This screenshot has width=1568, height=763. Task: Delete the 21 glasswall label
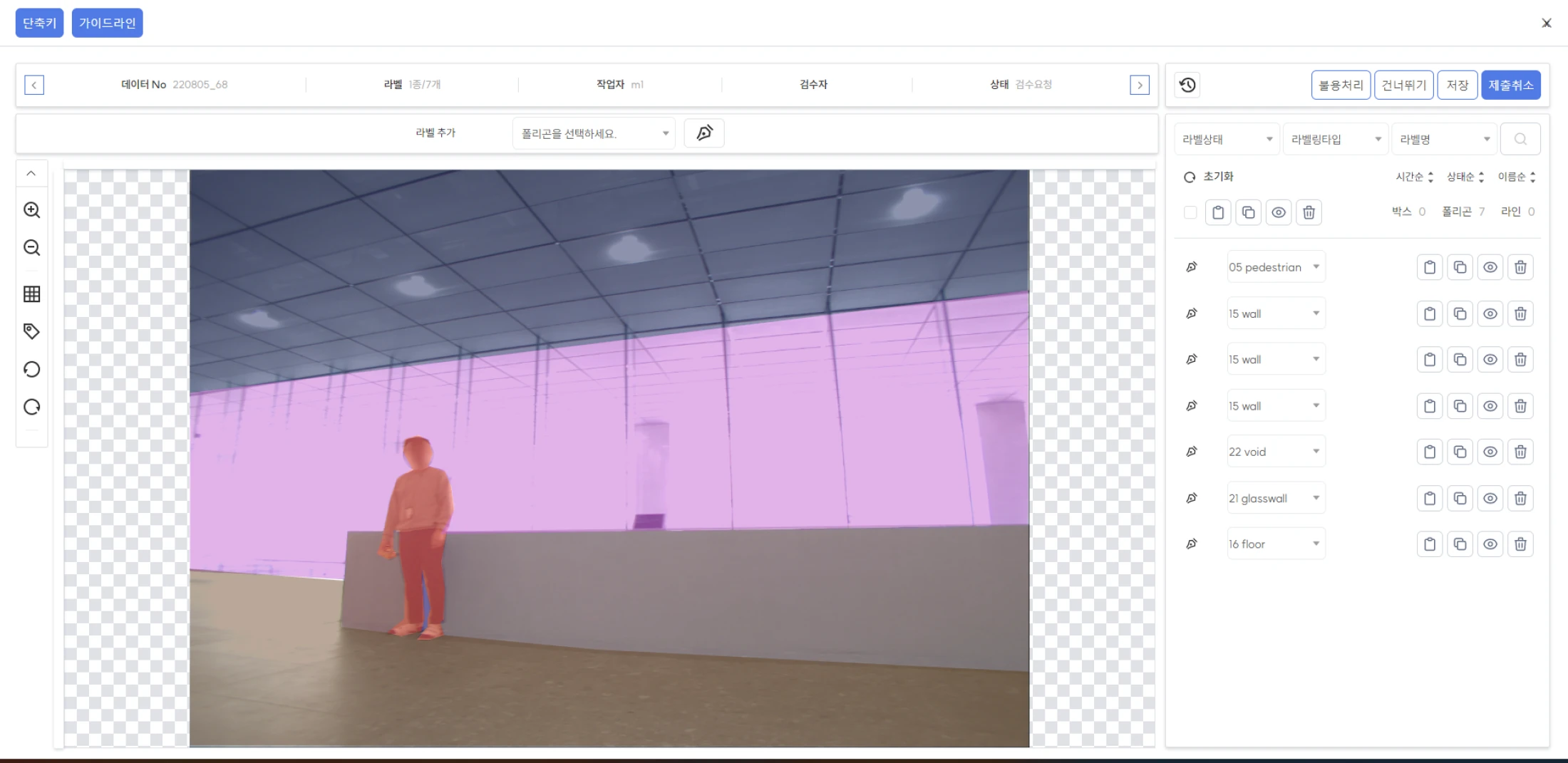1520,498
